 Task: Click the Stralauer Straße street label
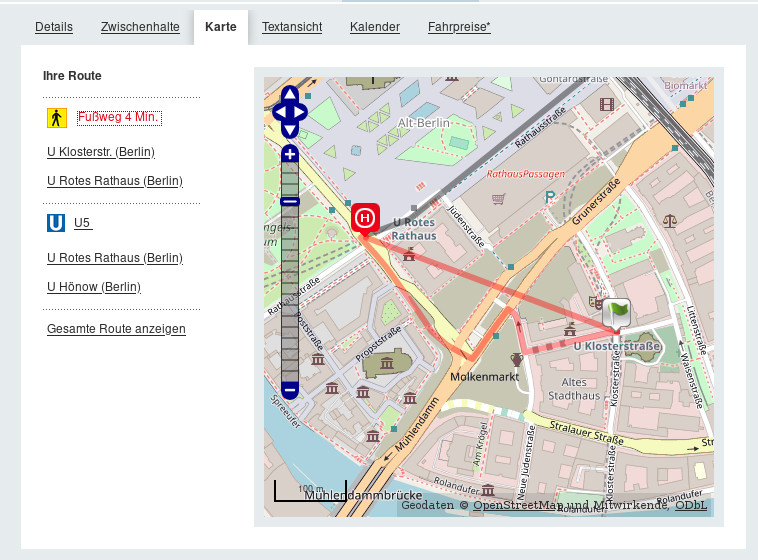click(586, 432)
